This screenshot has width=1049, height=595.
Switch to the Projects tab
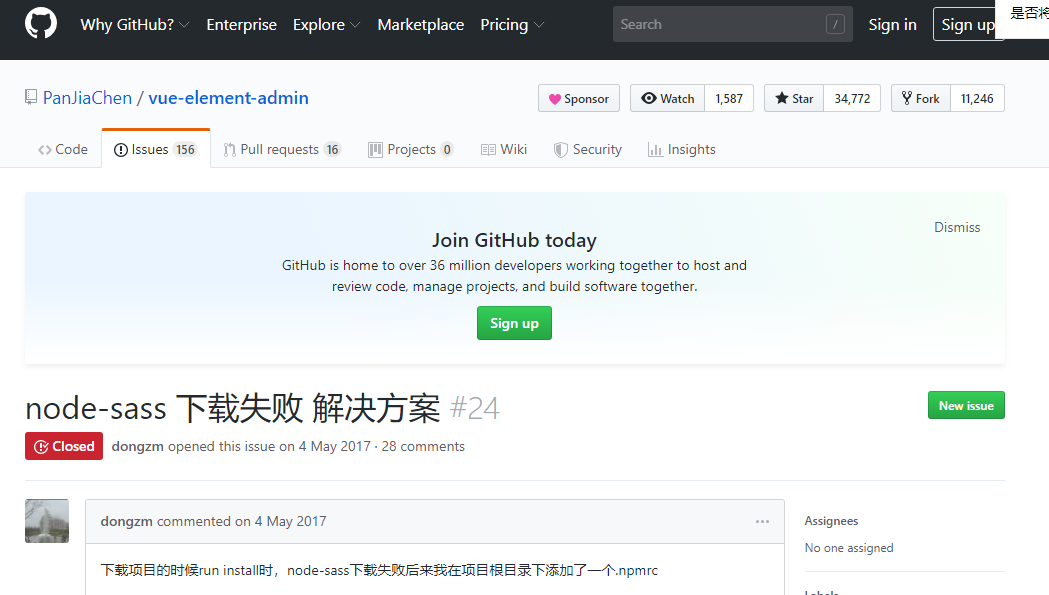(411, 149)
